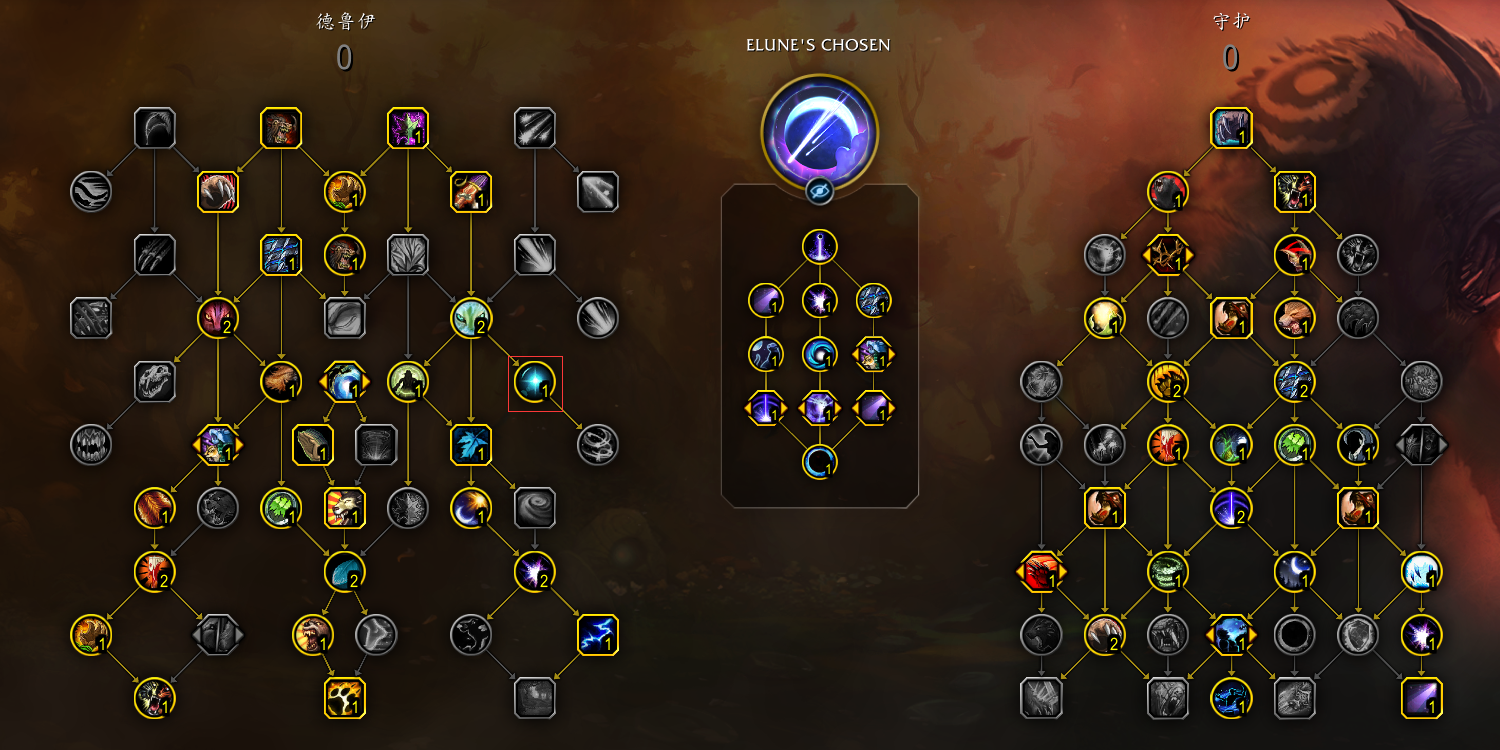Toggle the bottom ring node in Elune's Chosen tree
The image size is (1500, 750).
819,462
